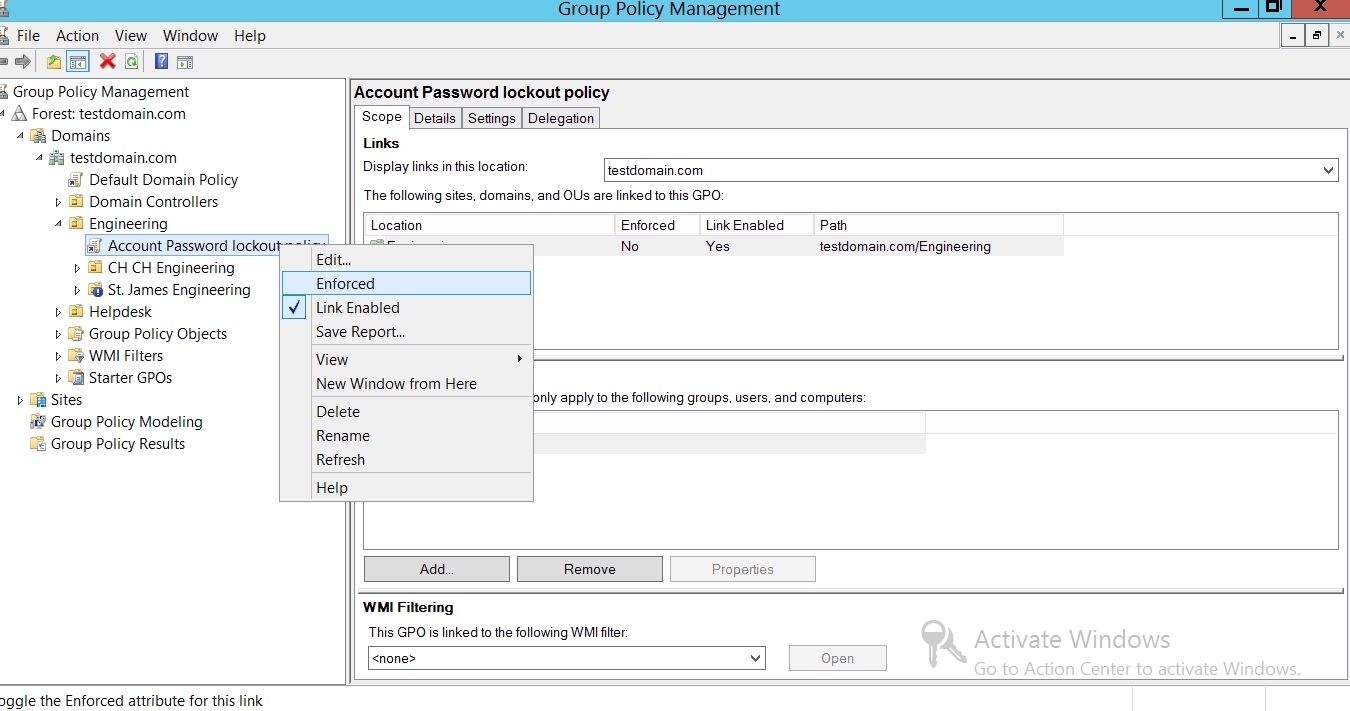The height and width of the screenshot is (711, 1350).
Task: Collapse the Engineering OU in the tree
Action: pyautogui.click(x=58, y=224)
